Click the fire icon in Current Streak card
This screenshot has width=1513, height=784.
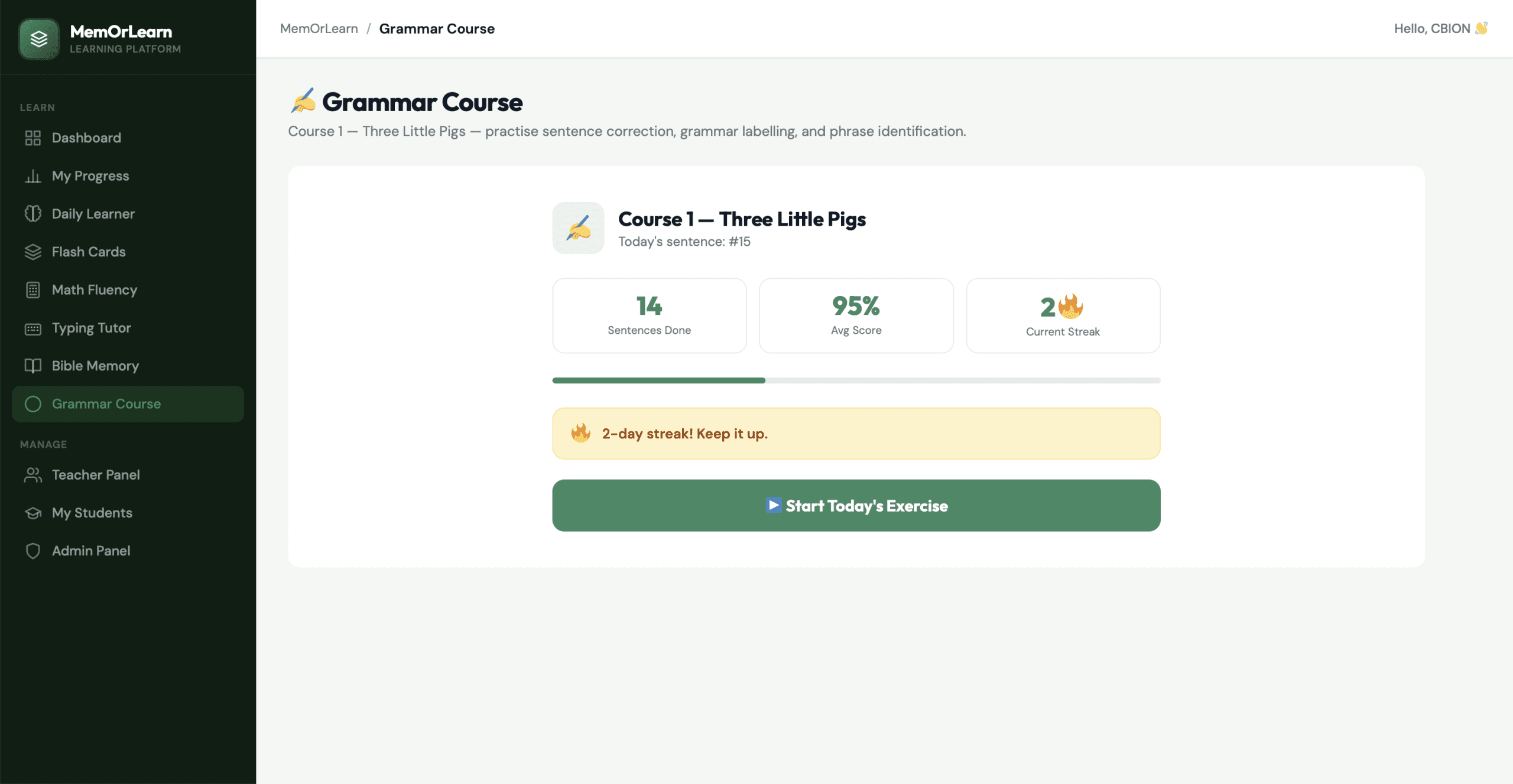(x=1070, y=306)
